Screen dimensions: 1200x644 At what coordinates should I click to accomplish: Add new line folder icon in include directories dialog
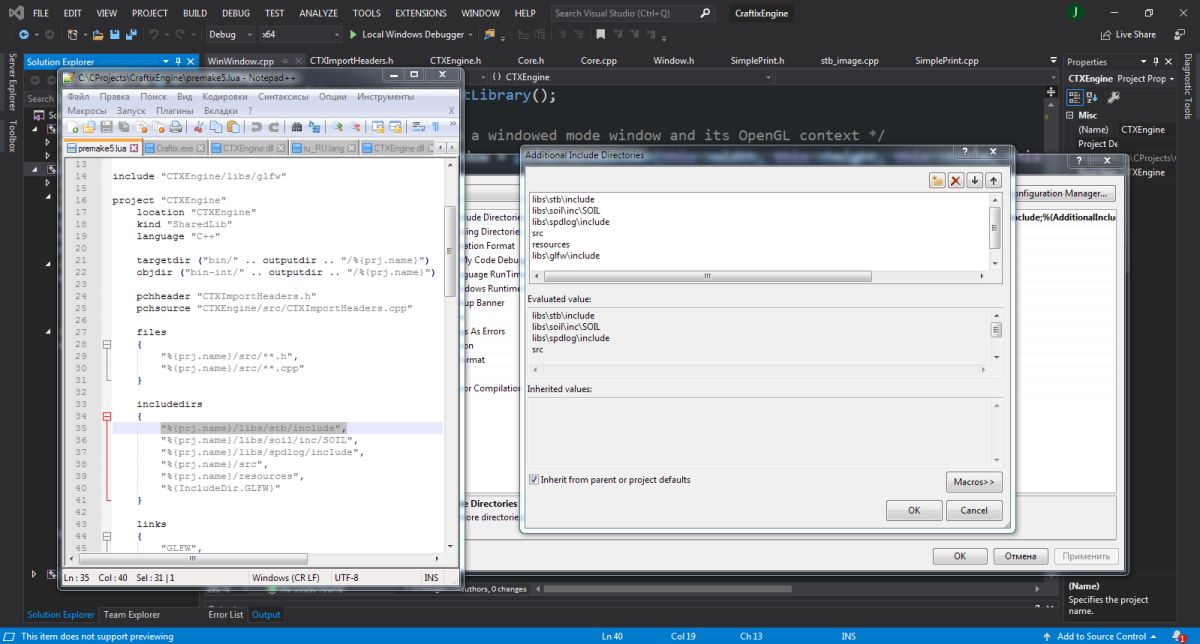[937, 180]
